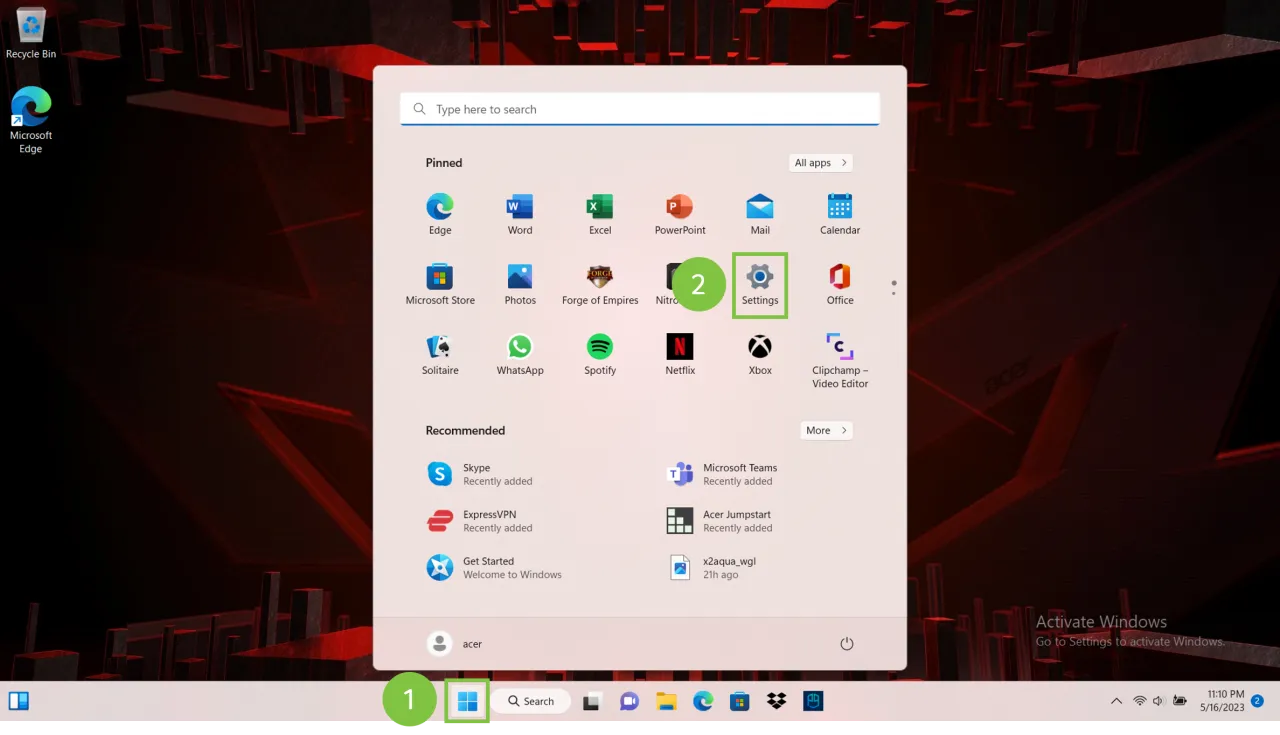Launch Spotify from pinned apps

600,354
